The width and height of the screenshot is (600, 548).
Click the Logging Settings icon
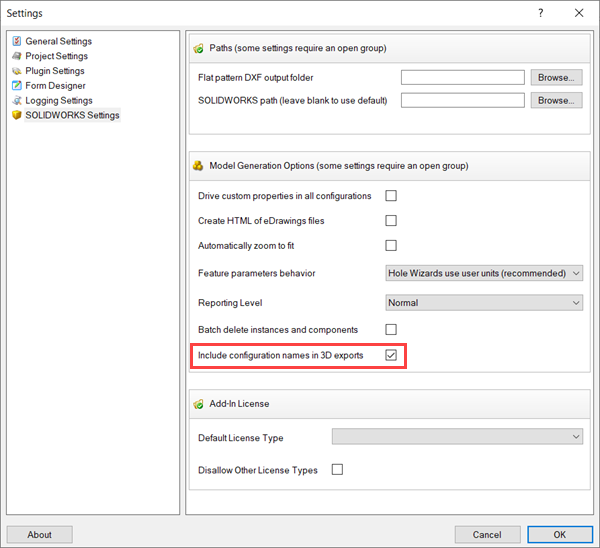[16, 101]
